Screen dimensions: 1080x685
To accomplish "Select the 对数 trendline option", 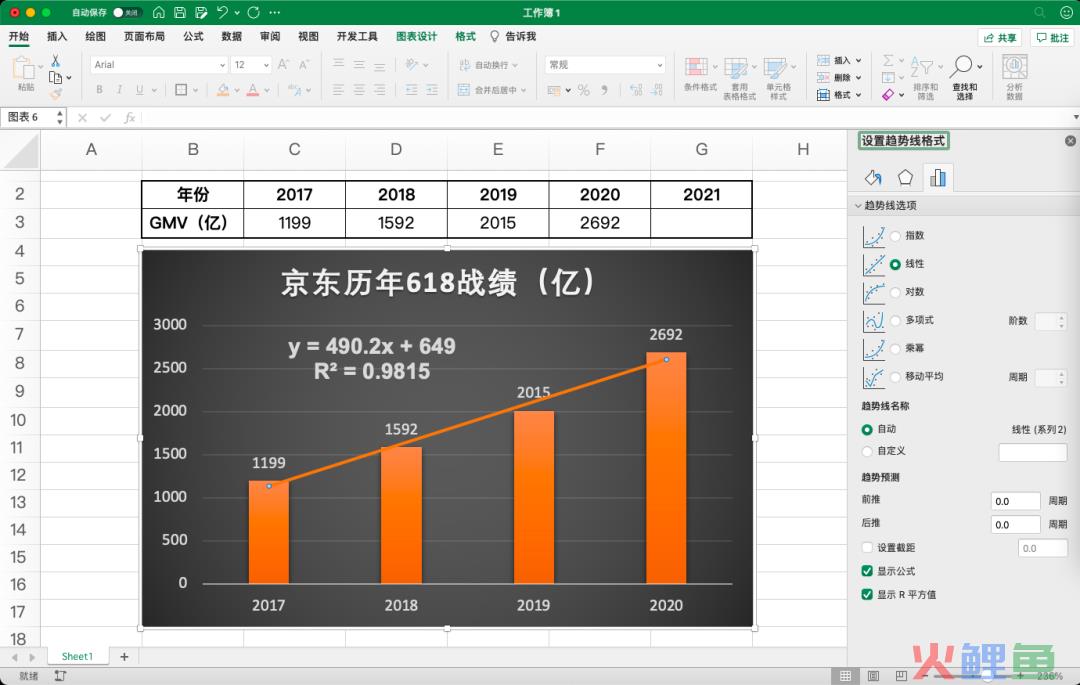I will [895, 292].
